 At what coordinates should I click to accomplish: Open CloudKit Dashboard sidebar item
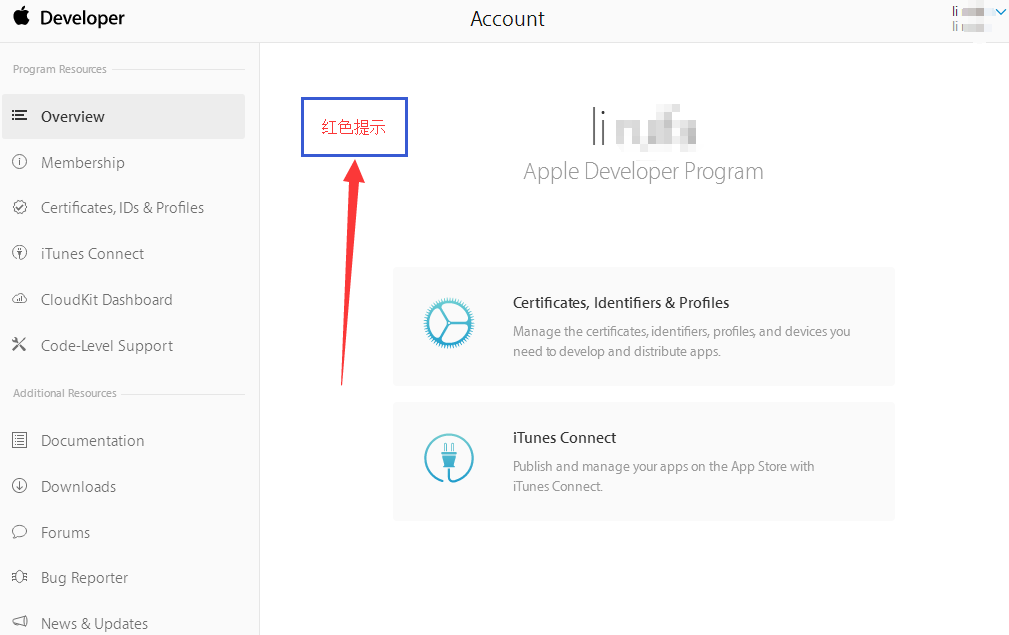(107, 300)
